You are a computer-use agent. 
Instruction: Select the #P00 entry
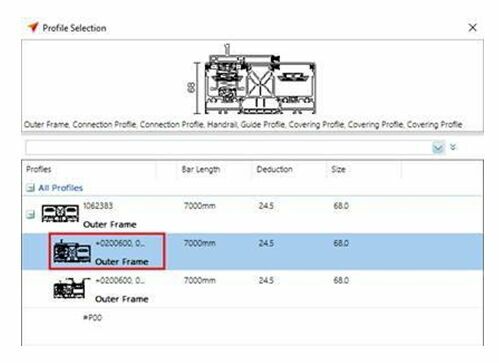92,317
